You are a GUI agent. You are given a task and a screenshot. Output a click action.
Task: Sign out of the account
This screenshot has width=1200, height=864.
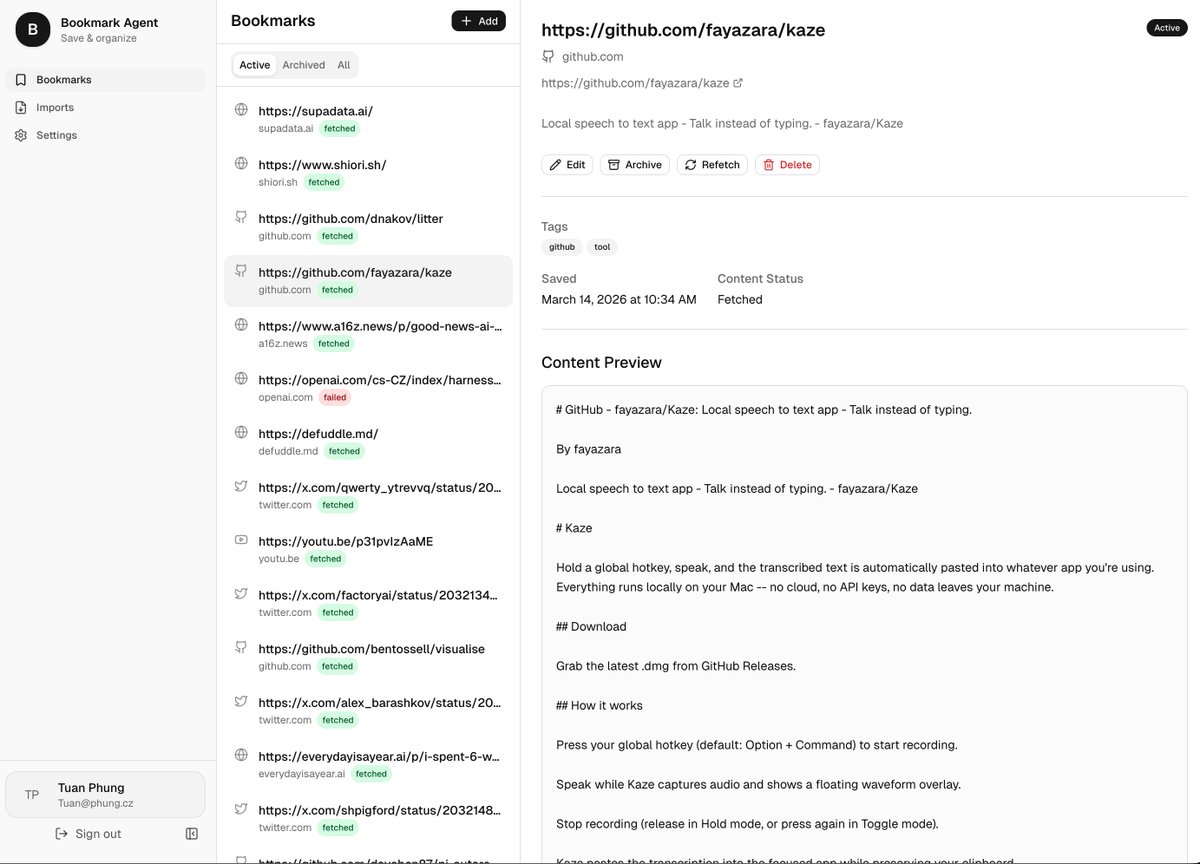[x=88, y=834]
